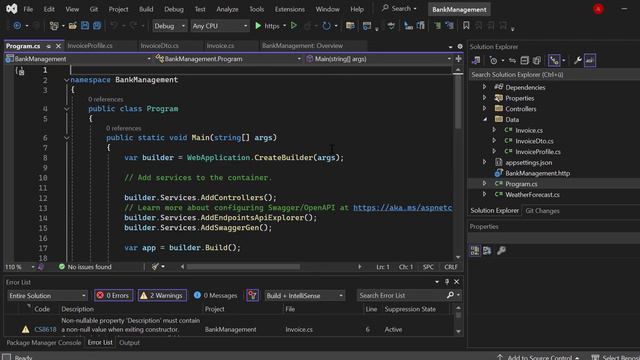Click the editor vertical scrollbar thumb
Screen dimensions: 640x360
(x=458, y=103)
